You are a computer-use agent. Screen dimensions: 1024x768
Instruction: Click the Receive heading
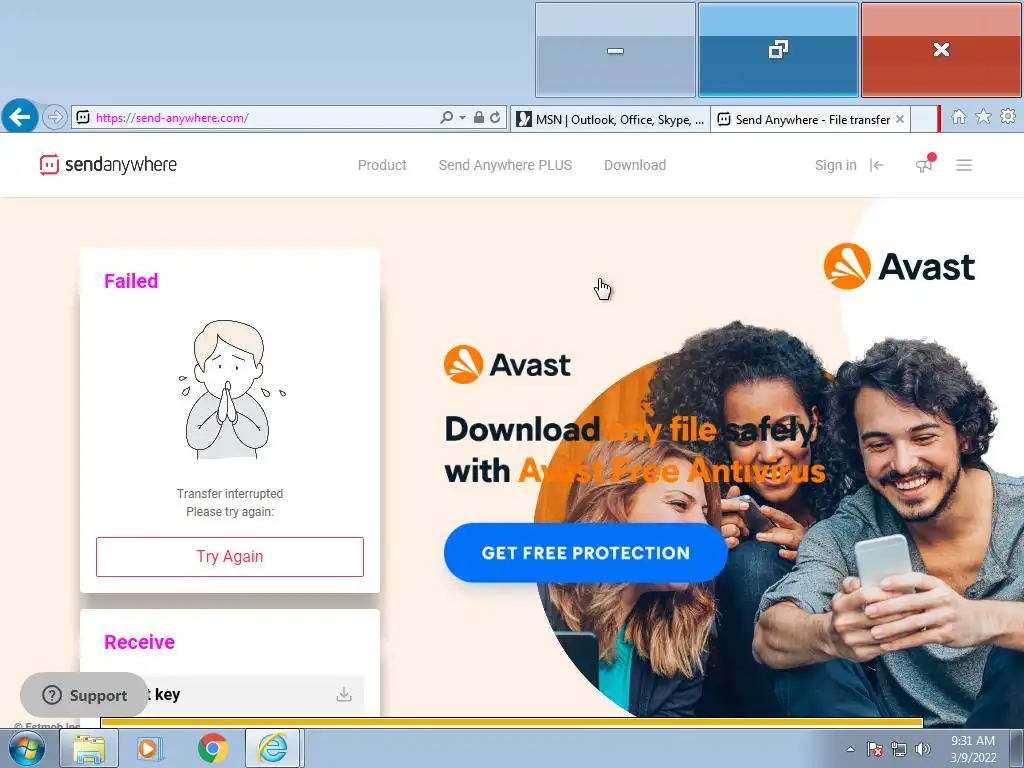click(139, 642)
